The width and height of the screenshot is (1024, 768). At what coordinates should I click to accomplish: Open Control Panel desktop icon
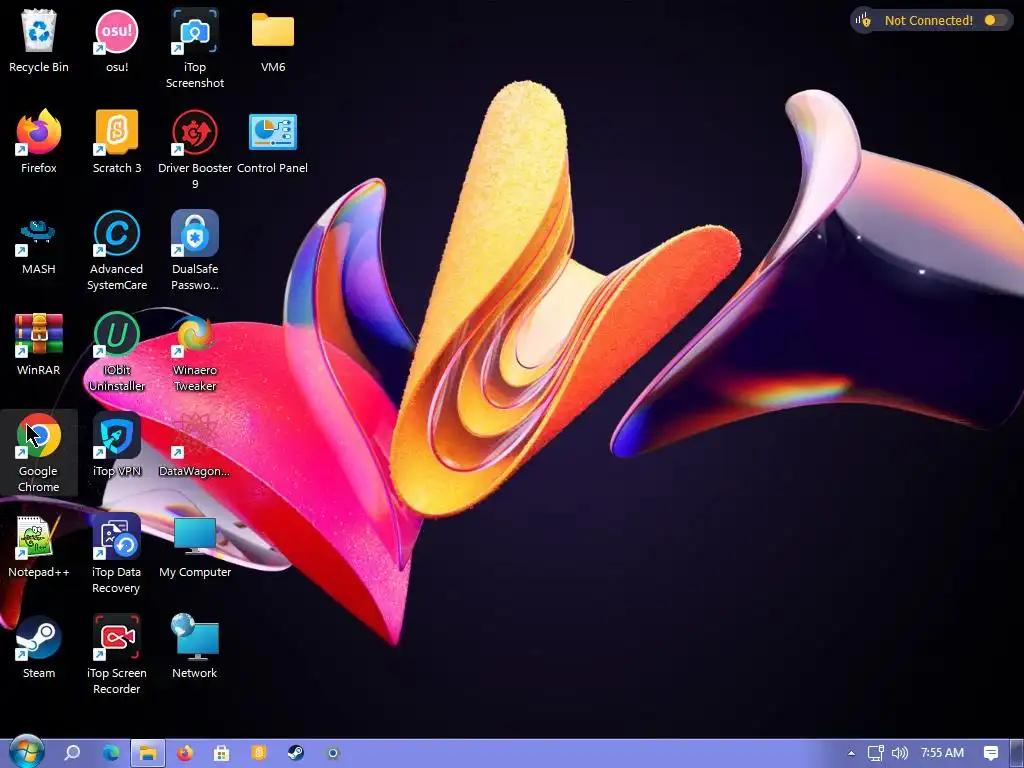point(272,142)
